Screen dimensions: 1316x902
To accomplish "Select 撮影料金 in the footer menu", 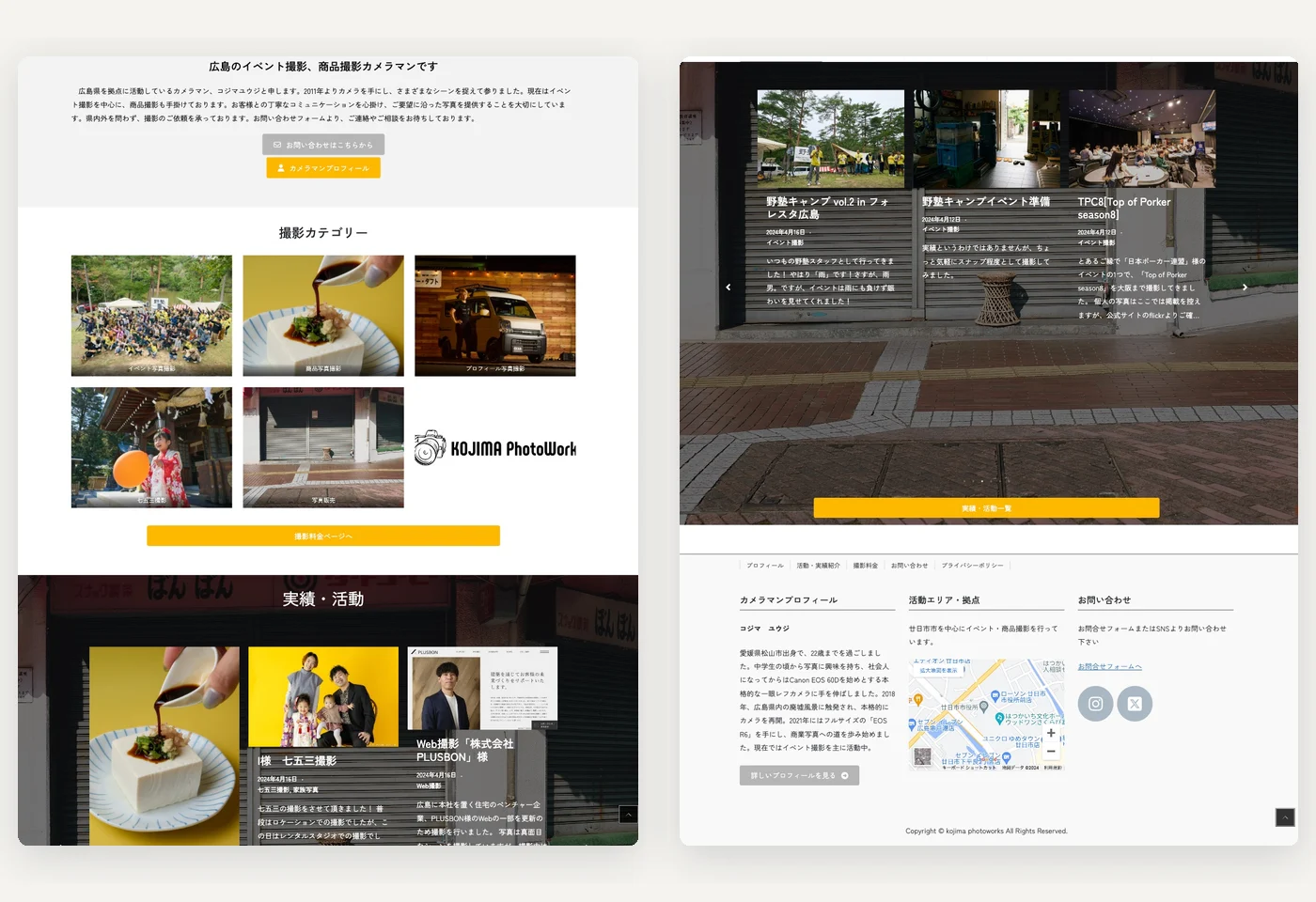I will 866,566.
